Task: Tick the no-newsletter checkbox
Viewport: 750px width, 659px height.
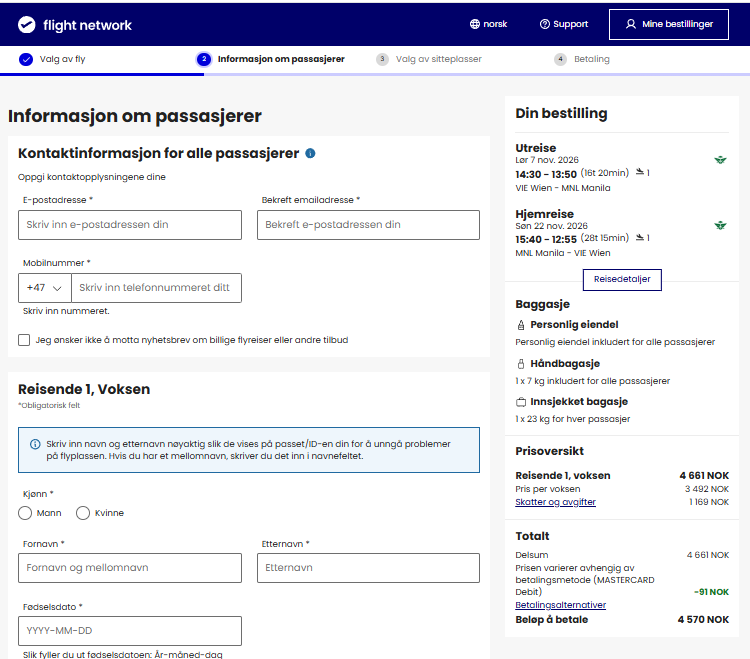Action: 24,340
